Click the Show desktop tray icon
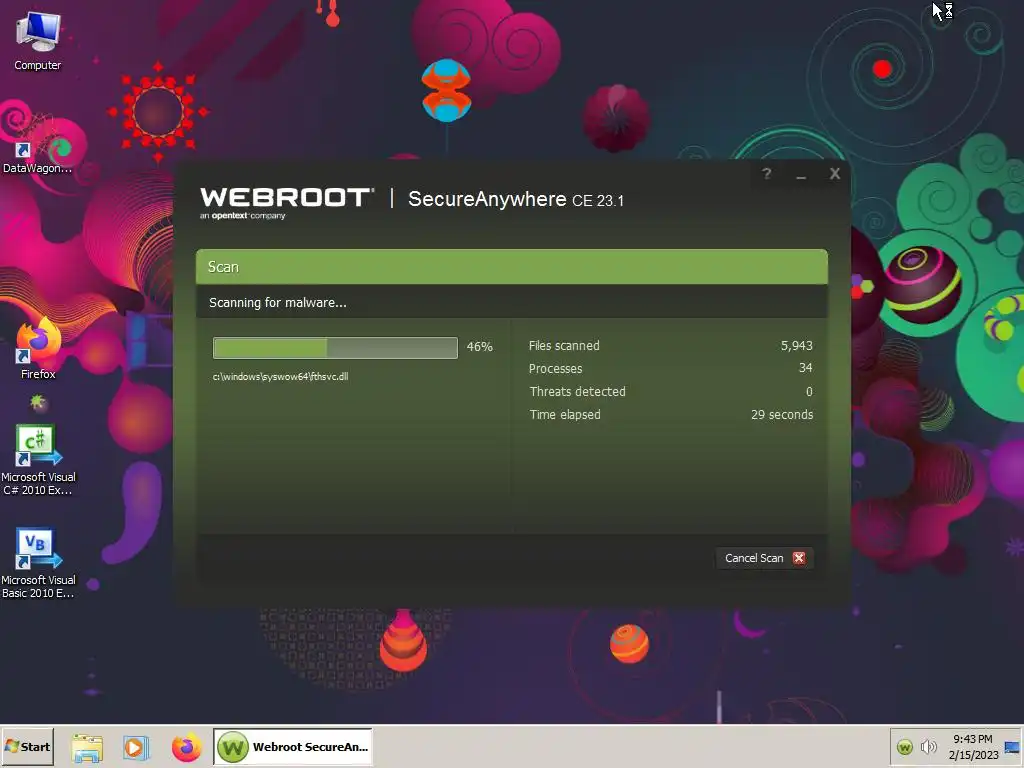The image size is (1024, 768). (1012, 747)
